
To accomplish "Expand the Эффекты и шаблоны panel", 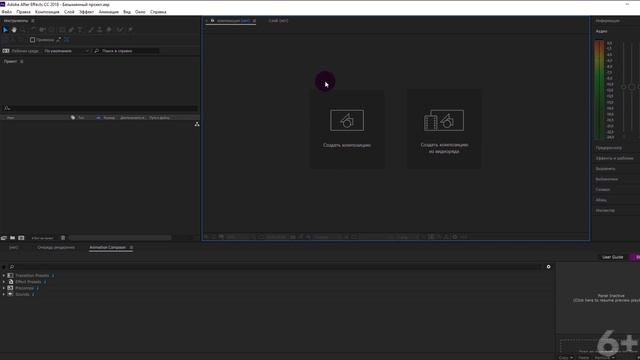I will 614,158.
